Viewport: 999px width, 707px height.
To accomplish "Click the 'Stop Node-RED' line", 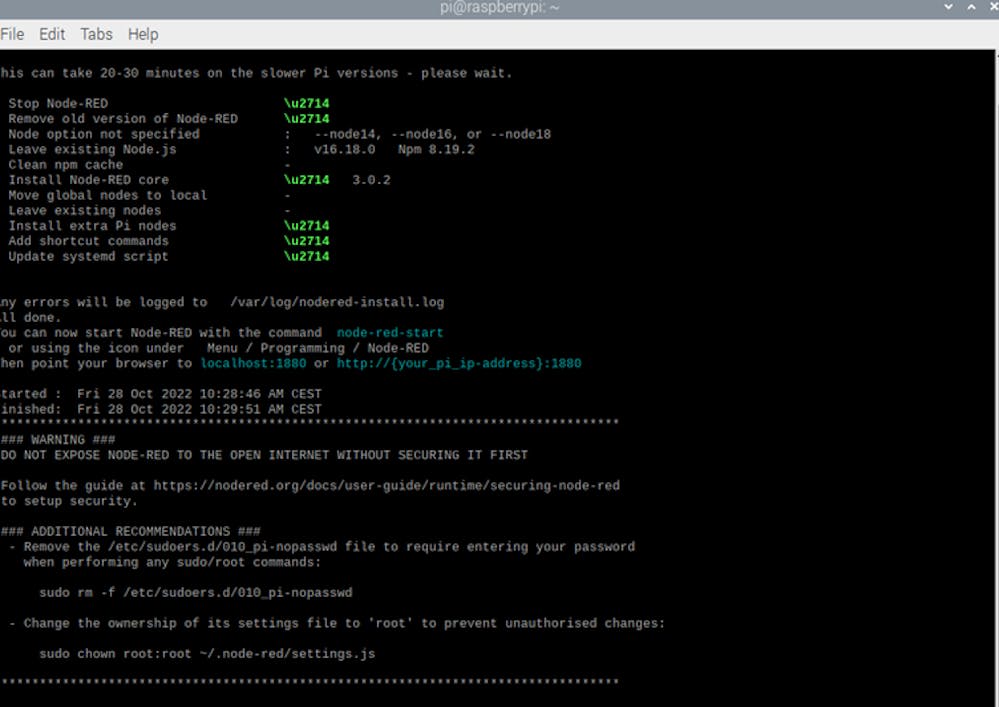I will point(58,103).
